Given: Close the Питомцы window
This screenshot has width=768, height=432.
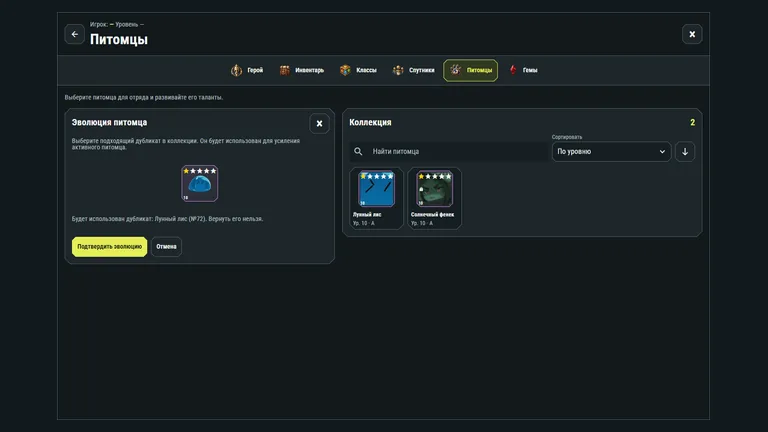Looking at the screenshot, I should [692, 34].
